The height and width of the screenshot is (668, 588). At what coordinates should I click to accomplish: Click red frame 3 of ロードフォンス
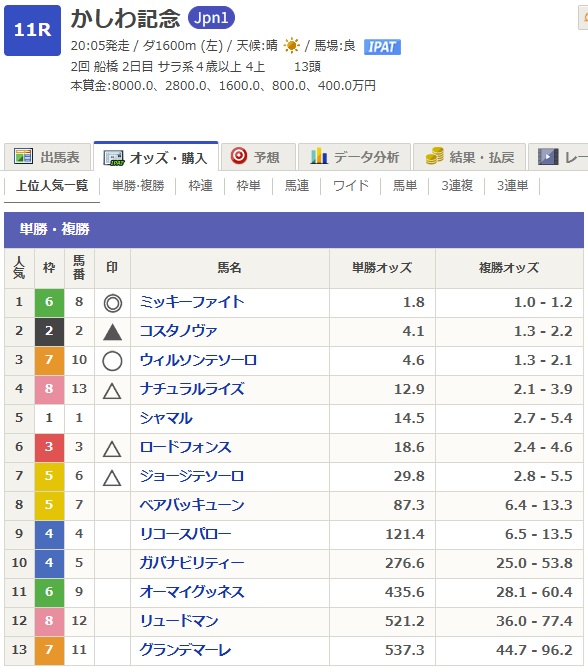click(49, 447)
